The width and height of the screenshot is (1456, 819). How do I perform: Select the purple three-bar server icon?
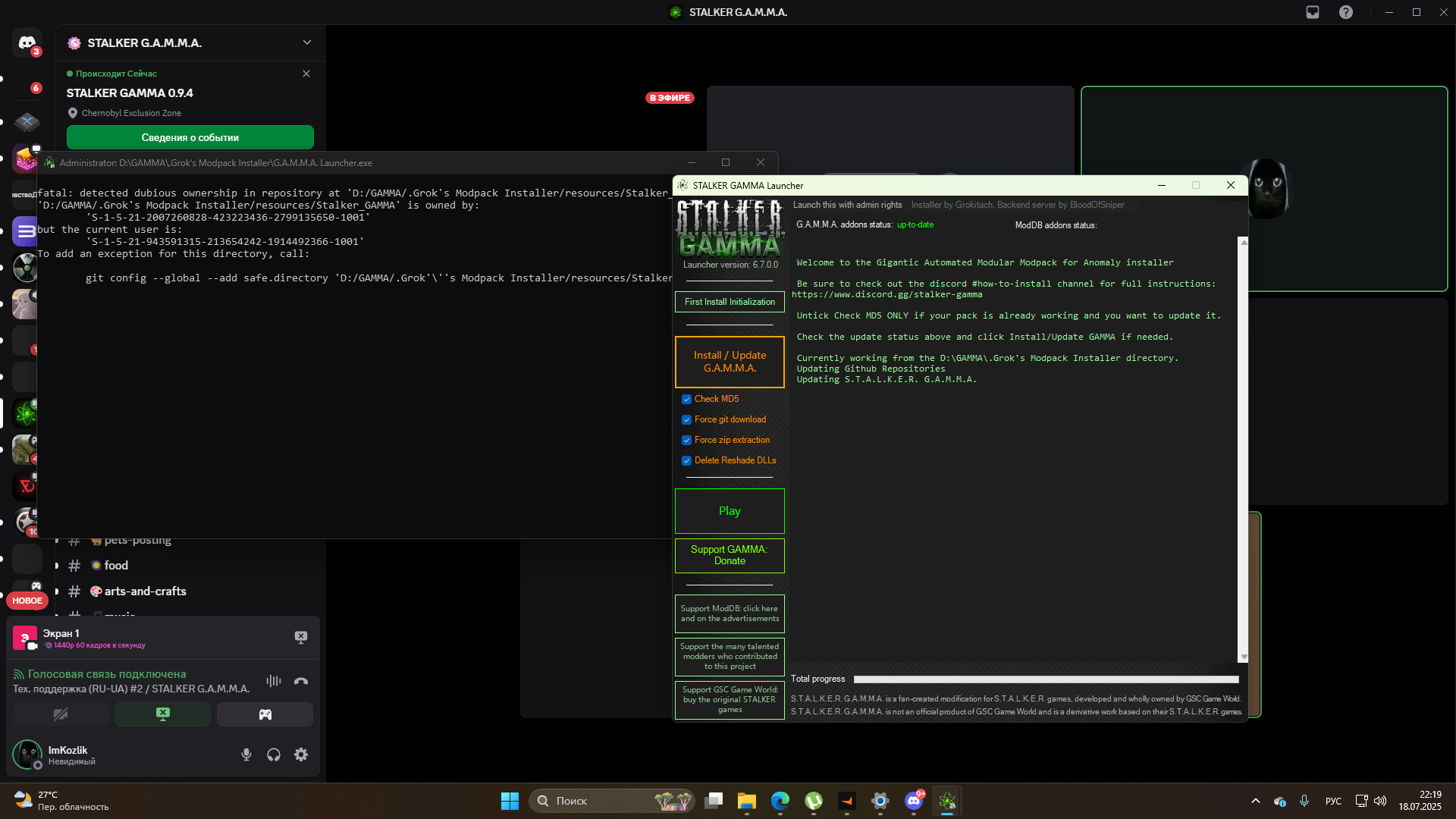(x=25, y=231)
